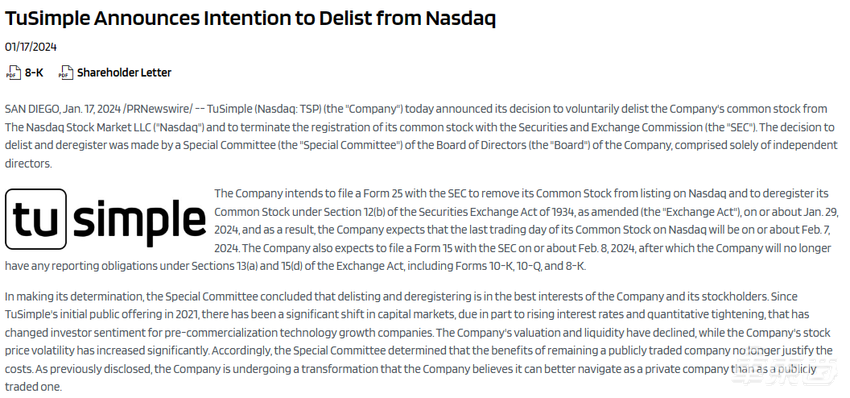Screen dimensions: 850x398
Task: Click the "SAN DIEGO, Jan. 17, 2024" dateline
Action: [x=63, y=109]
